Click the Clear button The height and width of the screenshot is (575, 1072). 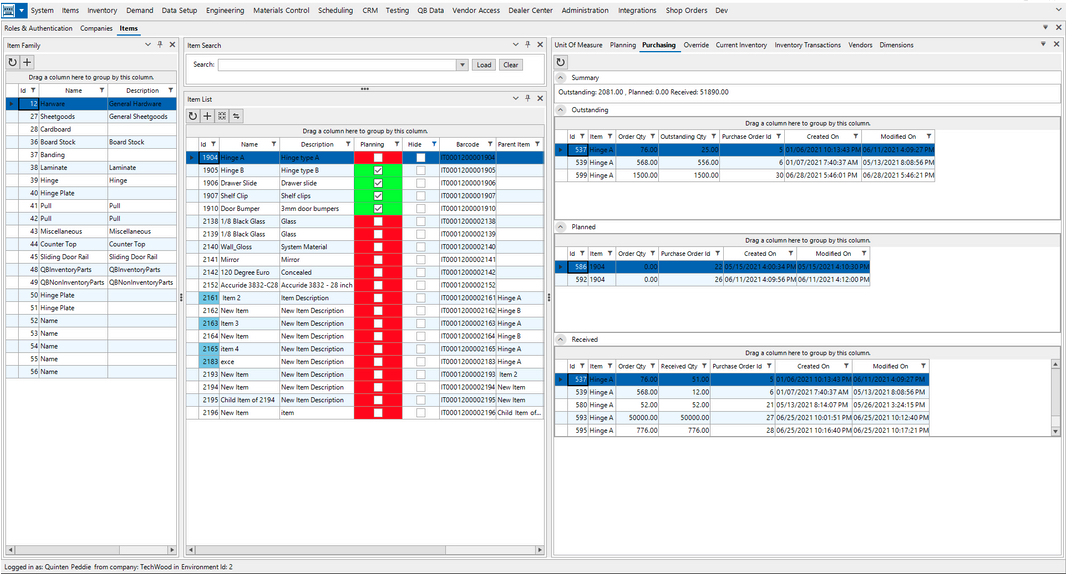(x=511, y=65)
